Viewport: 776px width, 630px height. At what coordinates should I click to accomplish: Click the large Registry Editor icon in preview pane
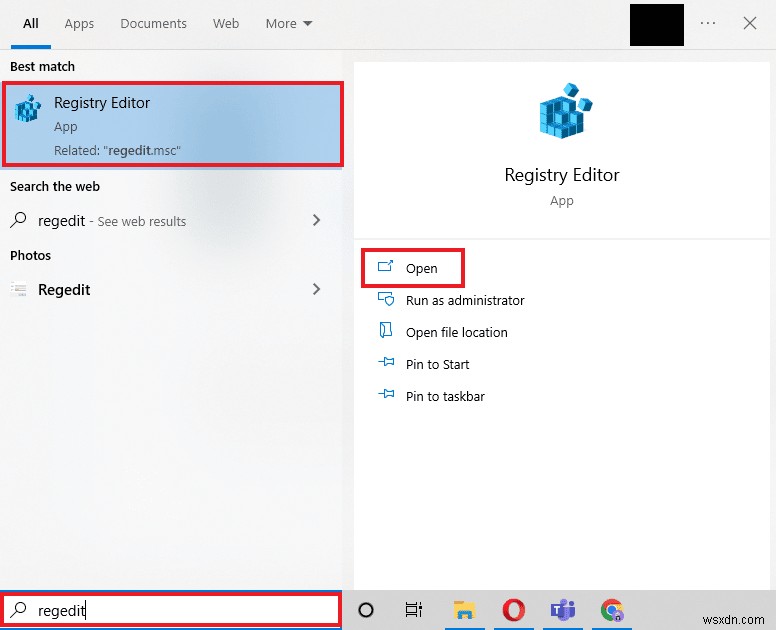[x=565, y=110]
